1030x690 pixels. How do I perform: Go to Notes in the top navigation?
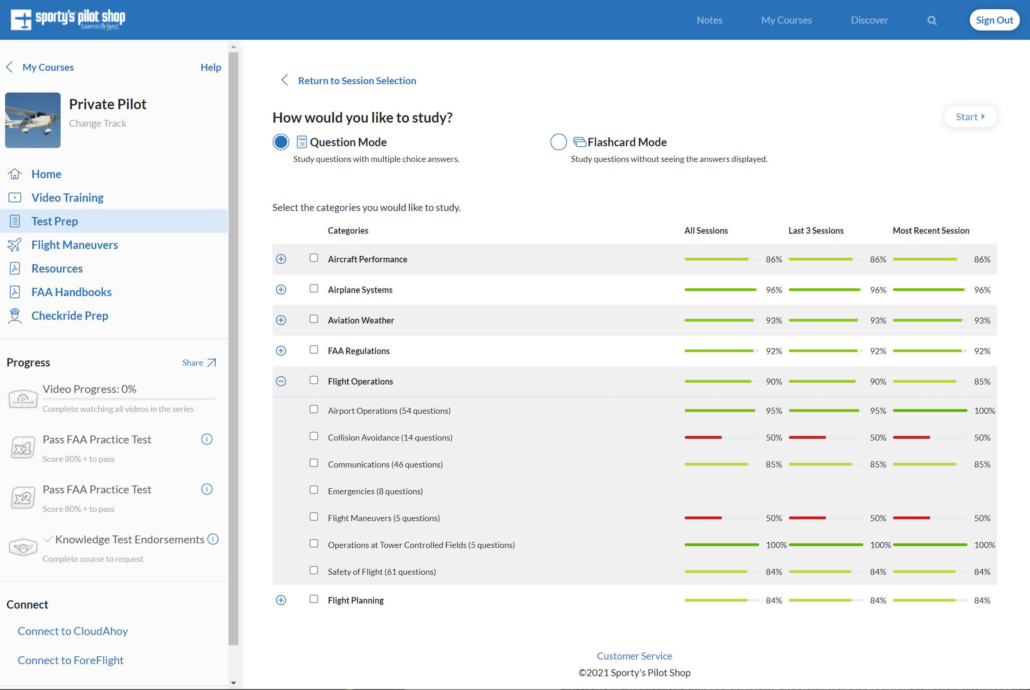point(709,20)
